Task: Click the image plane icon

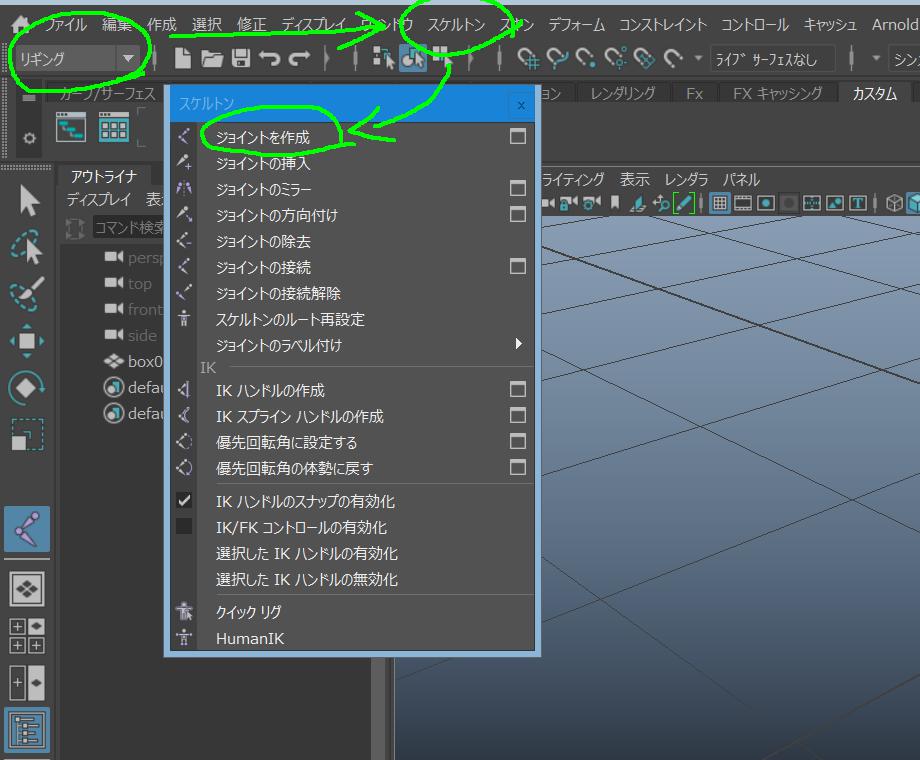Action: coord(637,203)
